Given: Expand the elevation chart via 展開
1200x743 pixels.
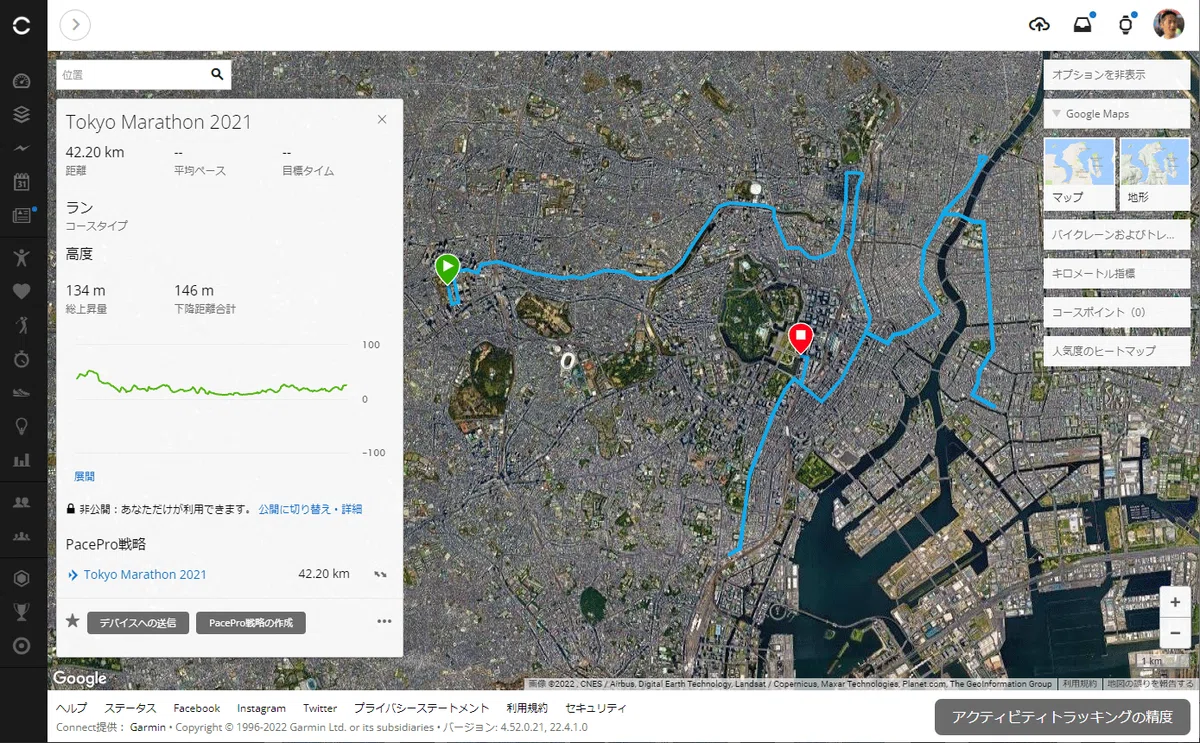Looking at the screenshot, I should (x=84, y=477).
